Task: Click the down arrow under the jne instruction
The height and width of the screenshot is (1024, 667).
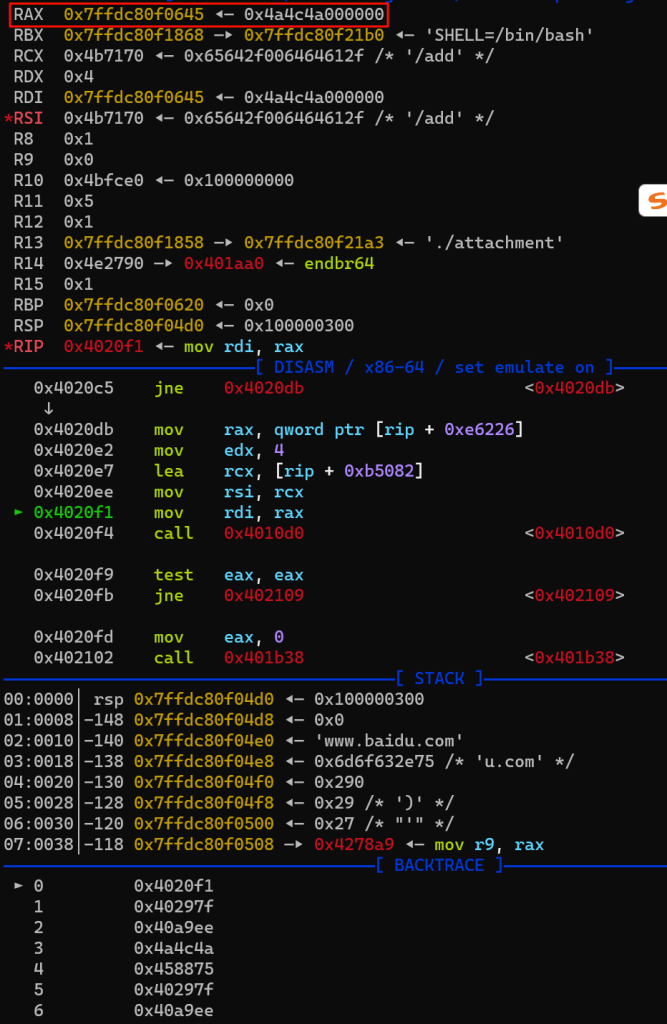Action: 48,408
